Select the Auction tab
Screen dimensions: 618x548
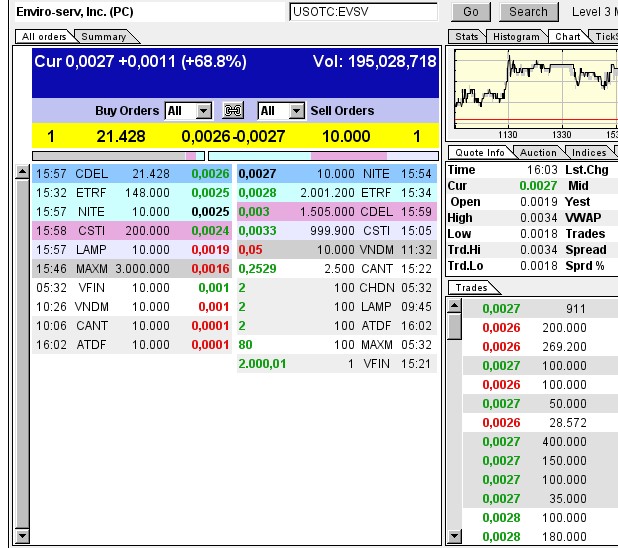[x=538, y=153]
